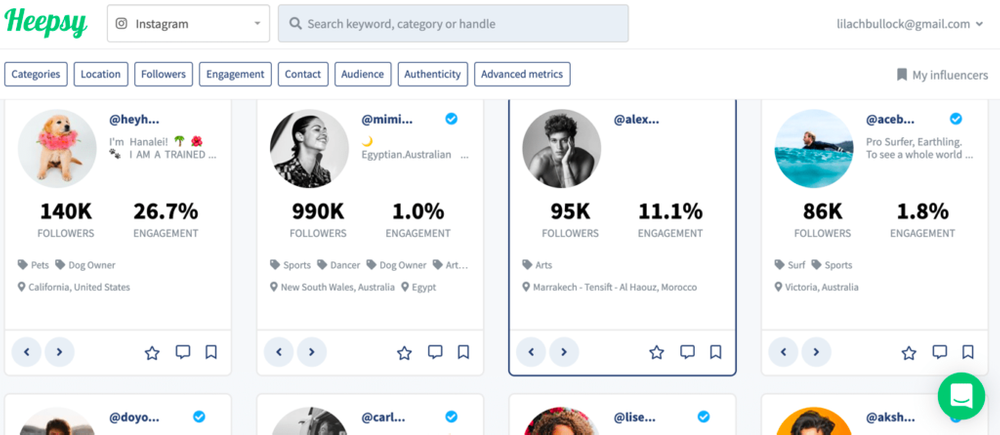Open the @heyh profile handle
The width and height of the screenshot is (1000, 435).
click(134, 119)
